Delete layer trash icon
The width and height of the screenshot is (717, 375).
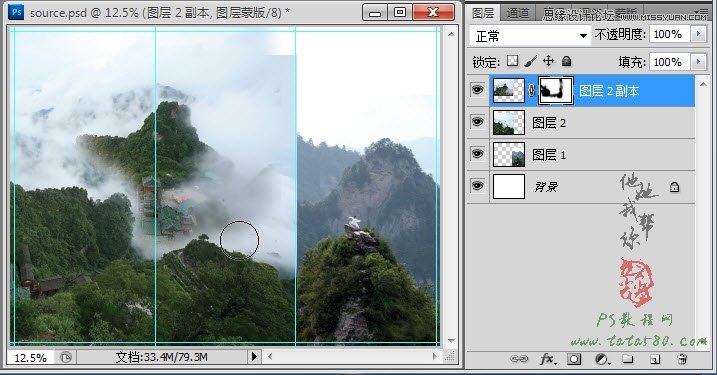[682, 359]
